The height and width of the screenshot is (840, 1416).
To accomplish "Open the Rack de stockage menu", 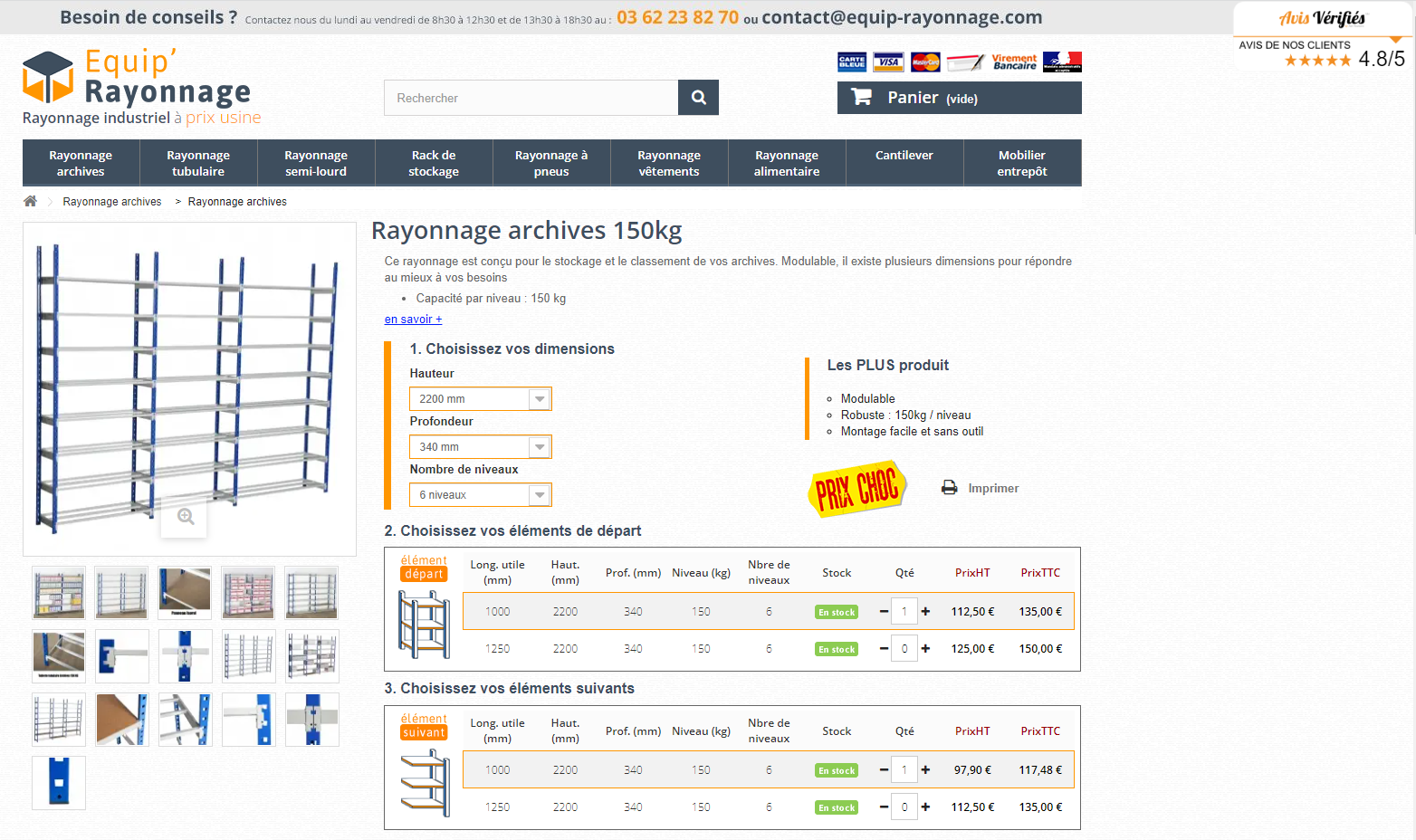I will (x=434, y=163).
